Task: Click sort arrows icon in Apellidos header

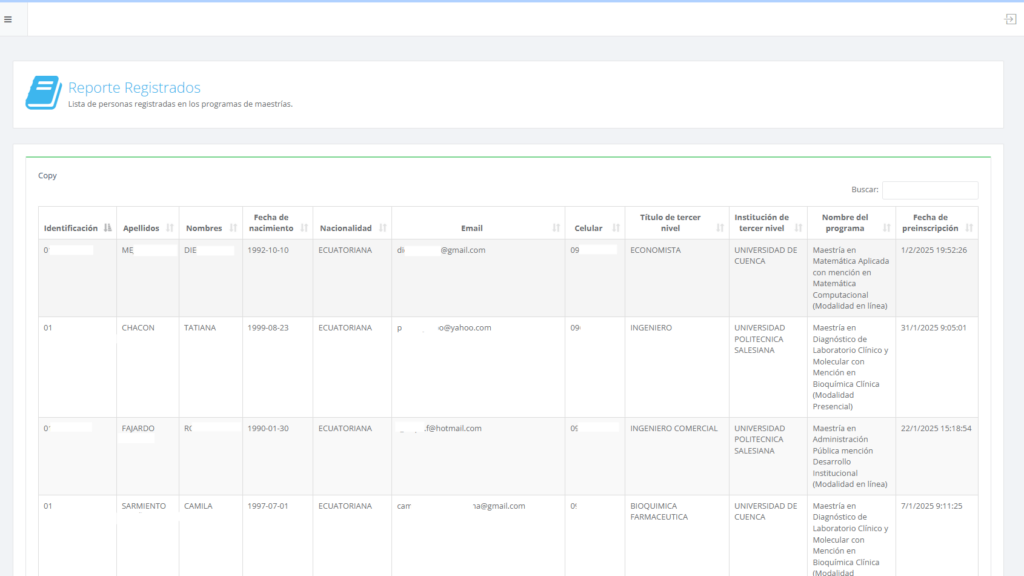Action: (x=170, y=228)
